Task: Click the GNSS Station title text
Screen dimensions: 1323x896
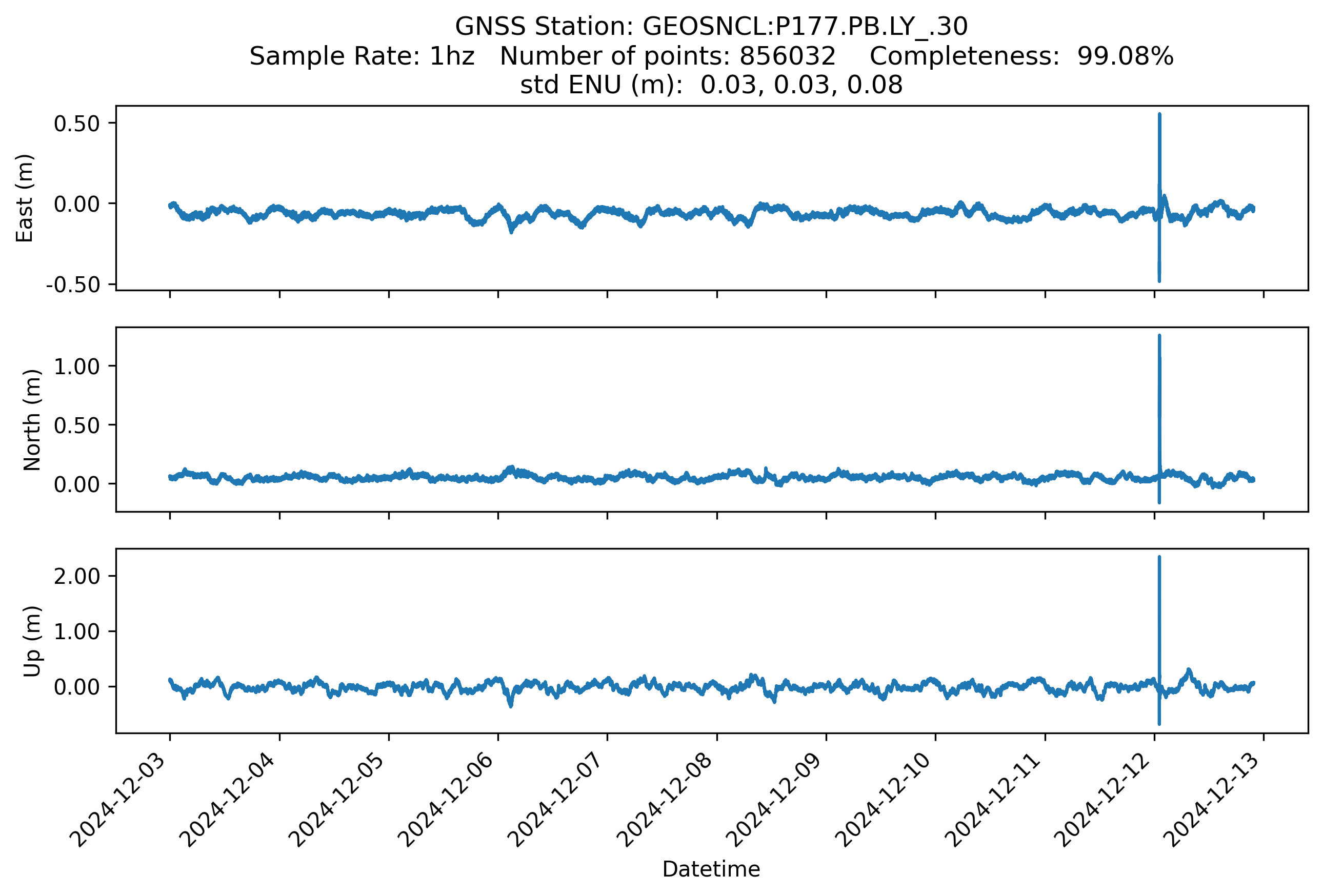Action: pos(711,27)
